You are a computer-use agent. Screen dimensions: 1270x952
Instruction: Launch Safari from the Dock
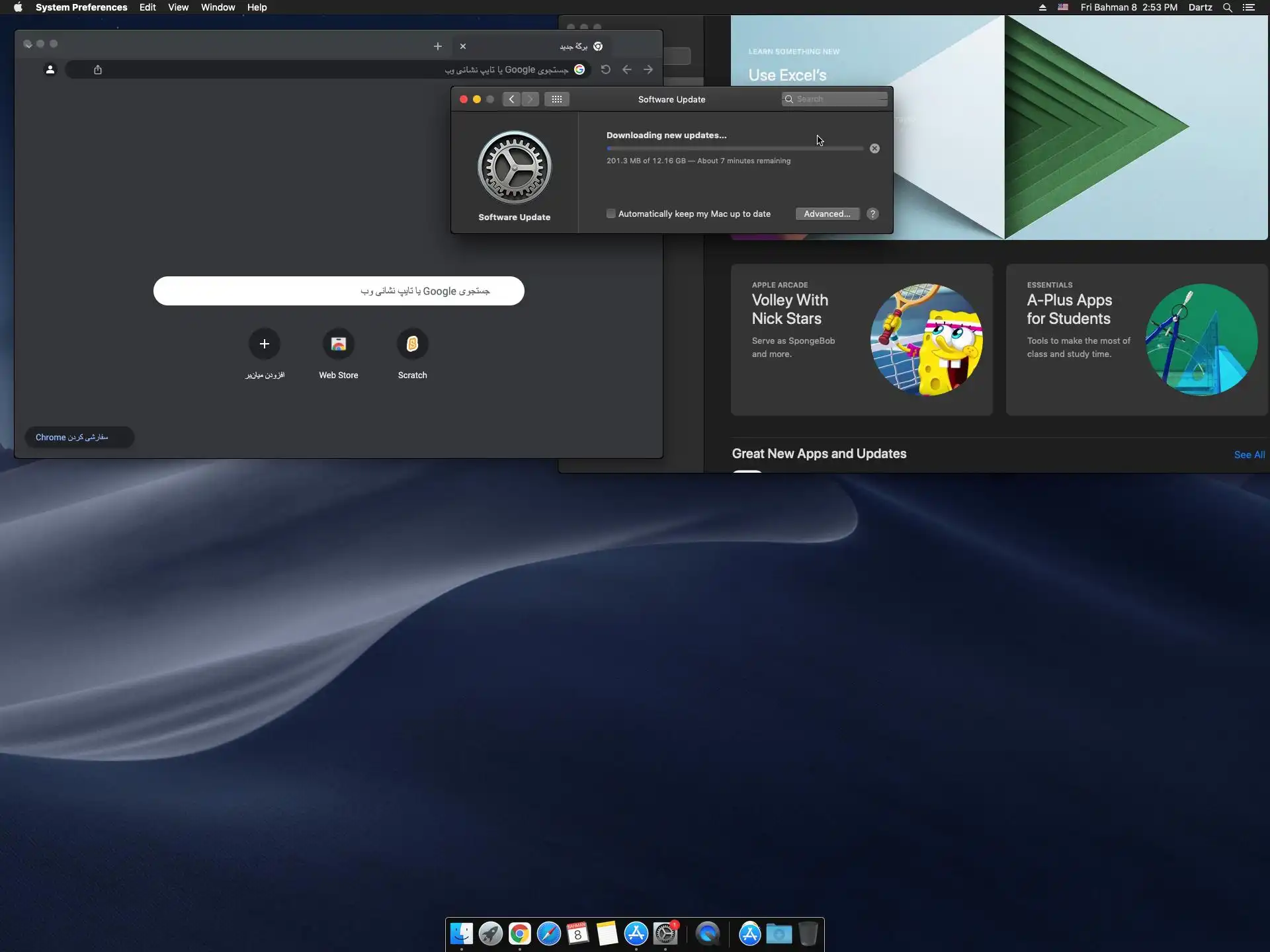pyautogui.click(x=548, y=933)
